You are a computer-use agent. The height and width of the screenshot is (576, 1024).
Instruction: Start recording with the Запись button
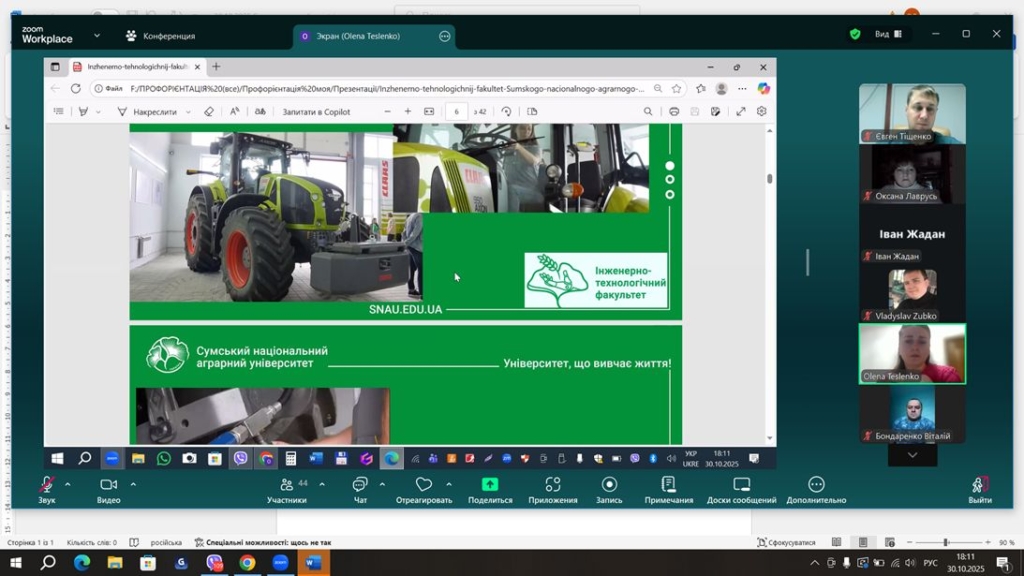(609, 485)
